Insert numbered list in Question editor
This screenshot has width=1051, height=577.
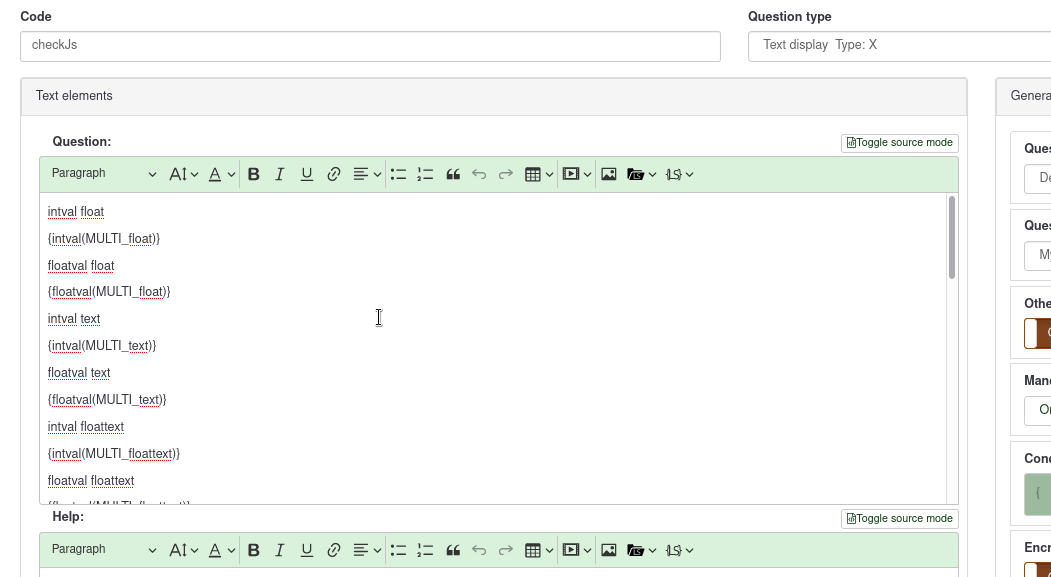point(425,174)
